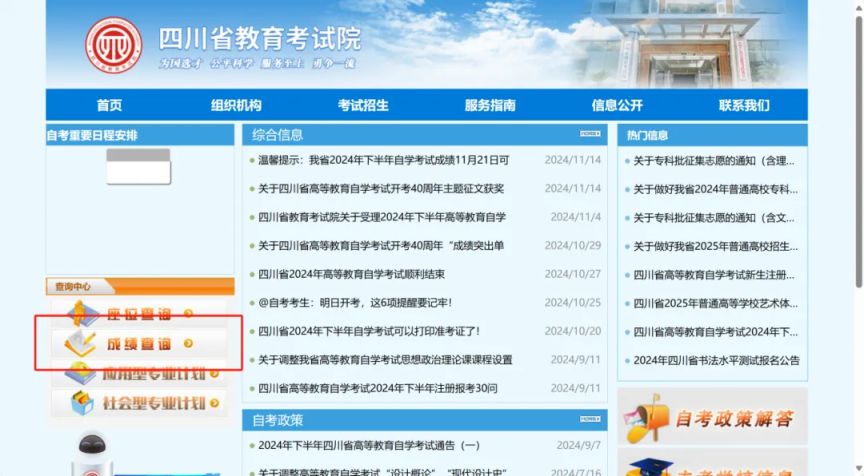Open article 四川省2024年高等教育自学考试顺利结束
This screenshot has width=864, height=476.
[x=352, y=274]
